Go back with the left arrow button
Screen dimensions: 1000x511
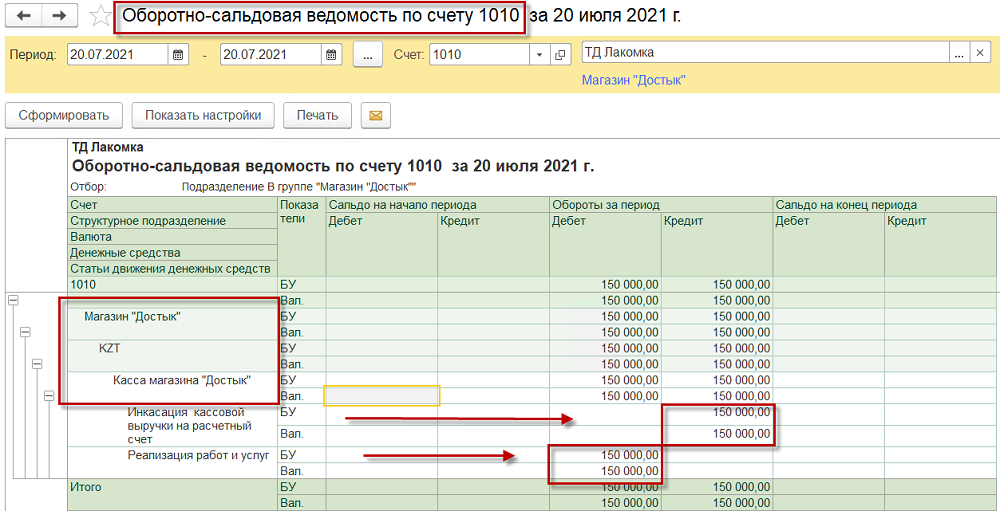click(25, 16)
